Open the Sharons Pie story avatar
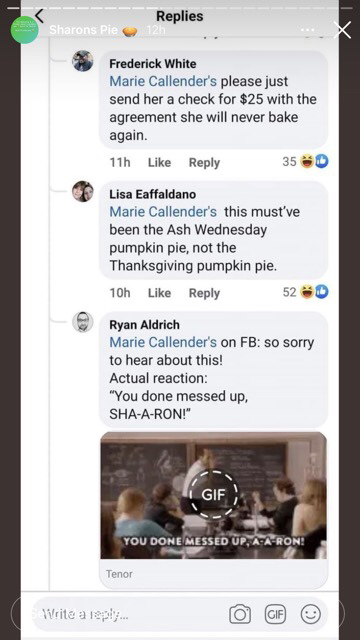 click(24, 30)
